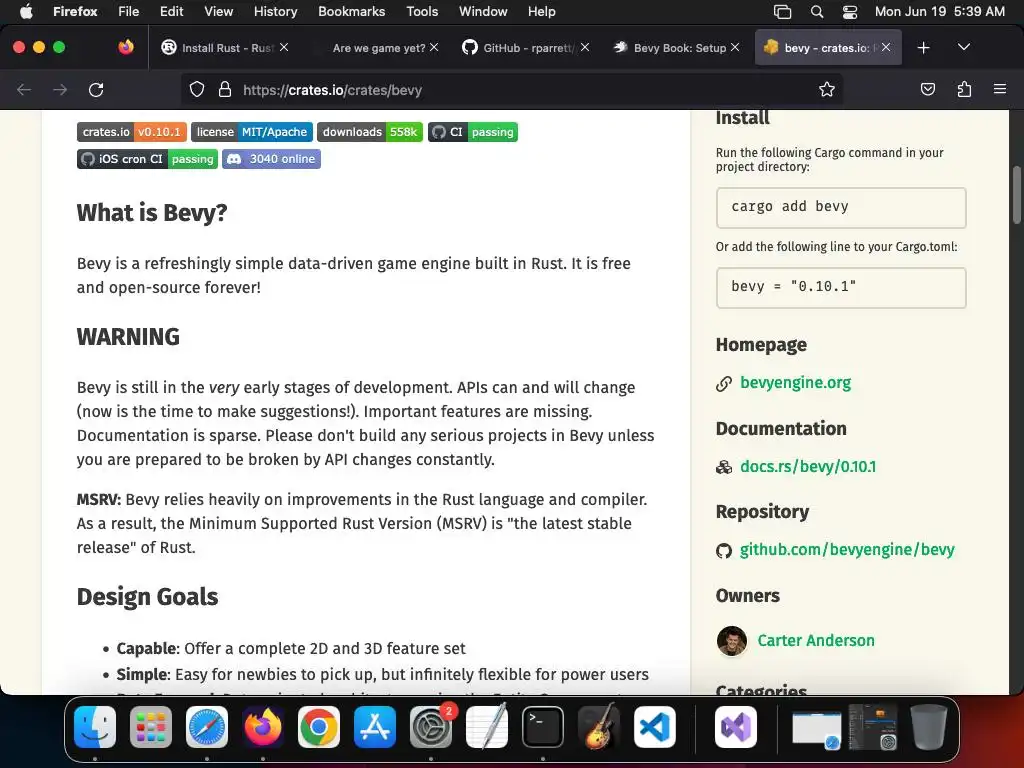The image size is (1024, 768).
Task: Open the Bookmarks menu
Action: 351,12
